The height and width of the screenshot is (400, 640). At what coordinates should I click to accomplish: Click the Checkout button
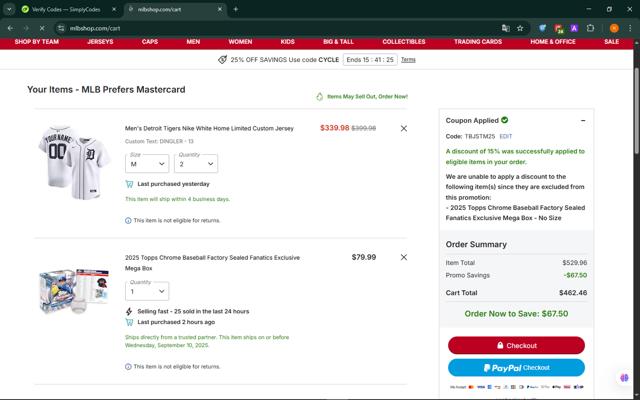pos(516,345)
